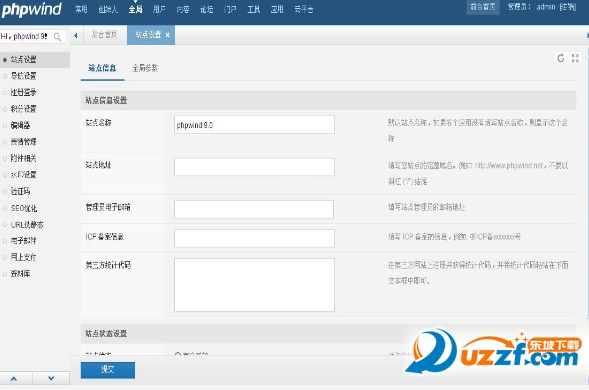Click the refresh icon at top right
The height and width of the screenshot is (390, 589).
point(560,58)
